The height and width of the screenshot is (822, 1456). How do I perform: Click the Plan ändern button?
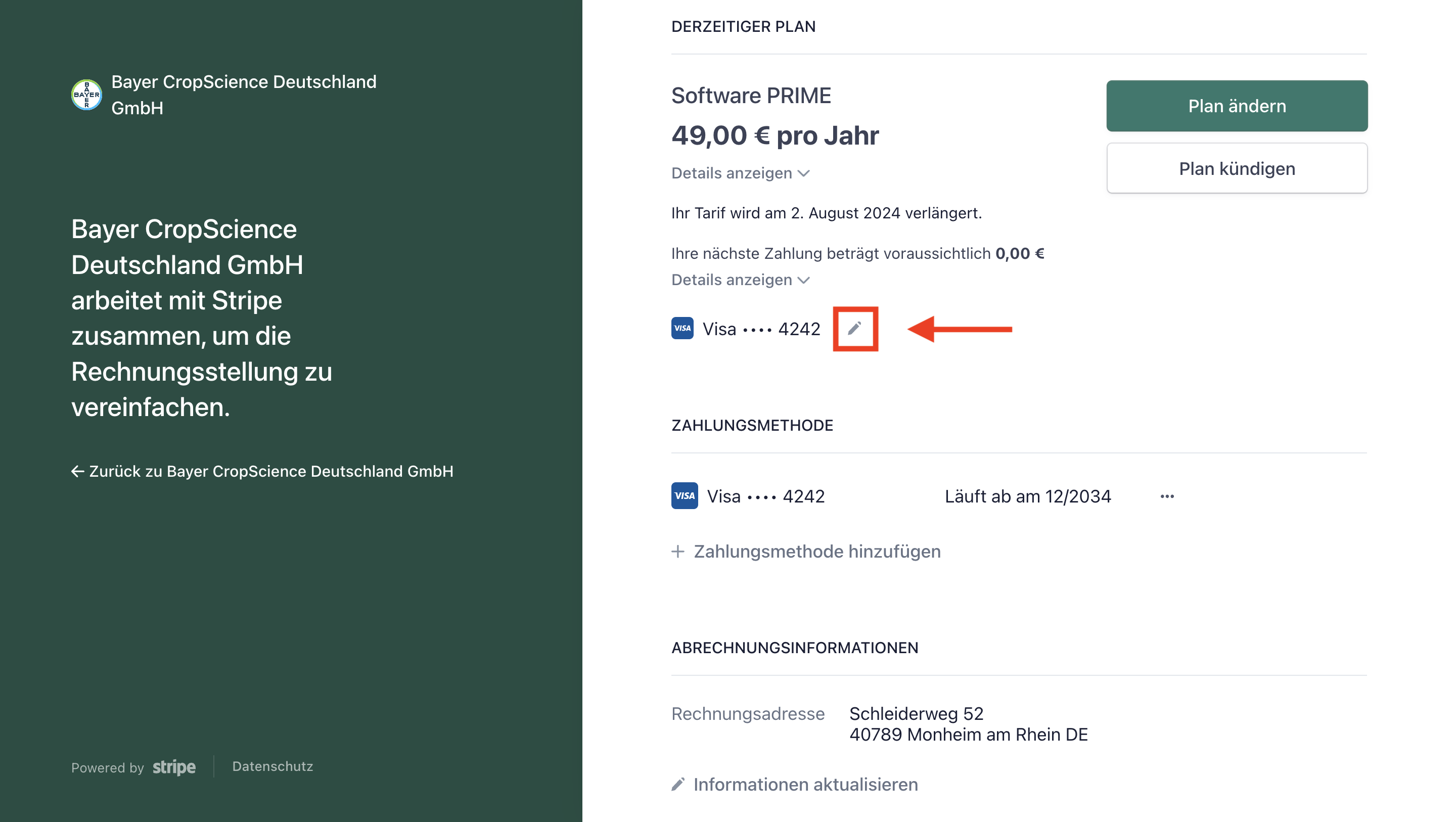(1237, 106)
